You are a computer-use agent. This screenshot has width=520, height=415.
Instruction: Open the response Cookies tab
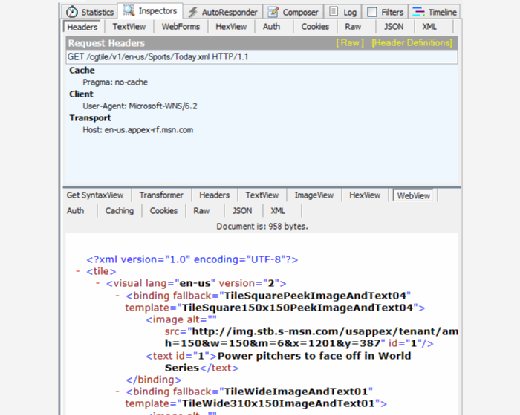164,211
